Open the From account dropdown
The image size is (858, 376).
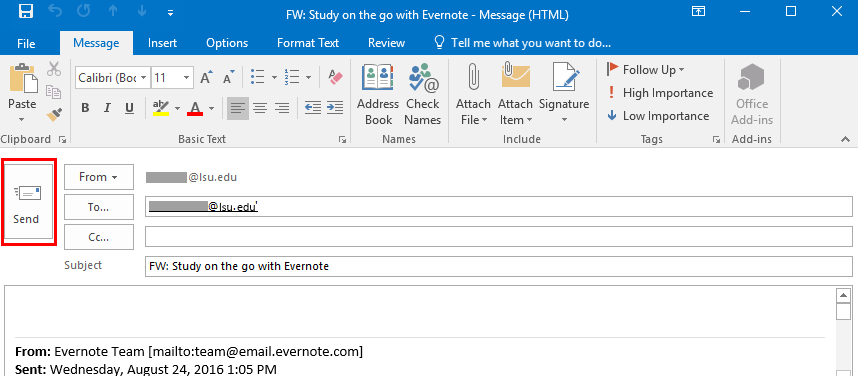pyautogui.click(x=98, y=177)
